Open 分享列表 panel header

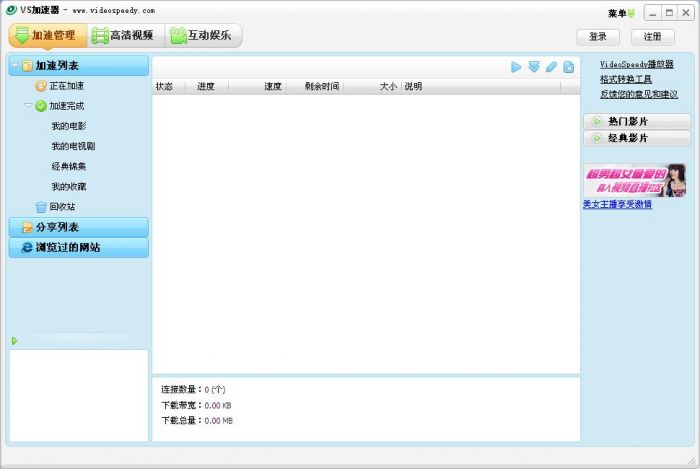[79, 227]
